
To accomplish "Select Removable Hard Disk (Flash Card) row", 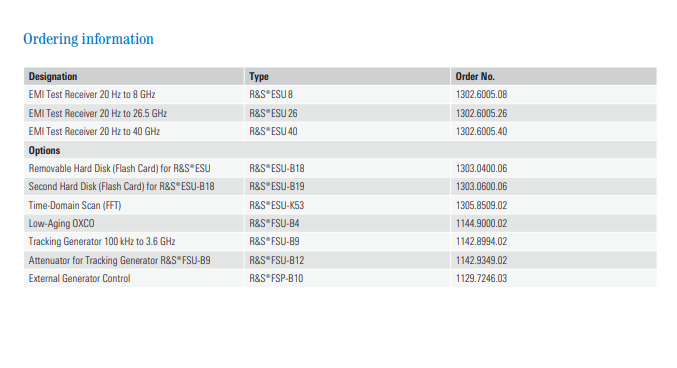I will (x=340, y=168).
